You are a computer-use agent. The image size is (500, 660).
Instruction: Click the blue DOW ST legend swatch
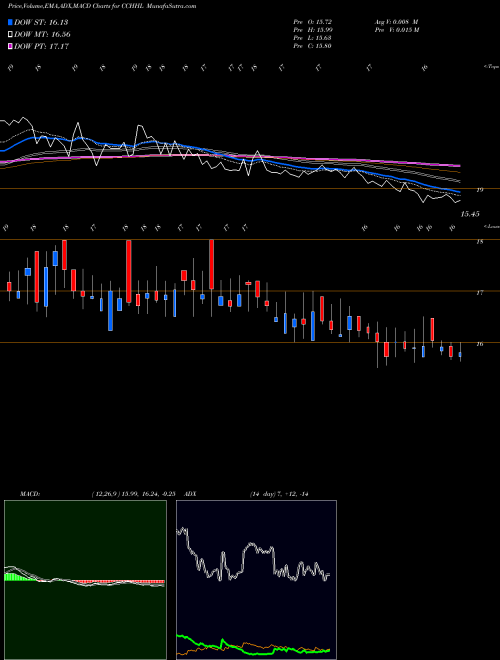10,22
